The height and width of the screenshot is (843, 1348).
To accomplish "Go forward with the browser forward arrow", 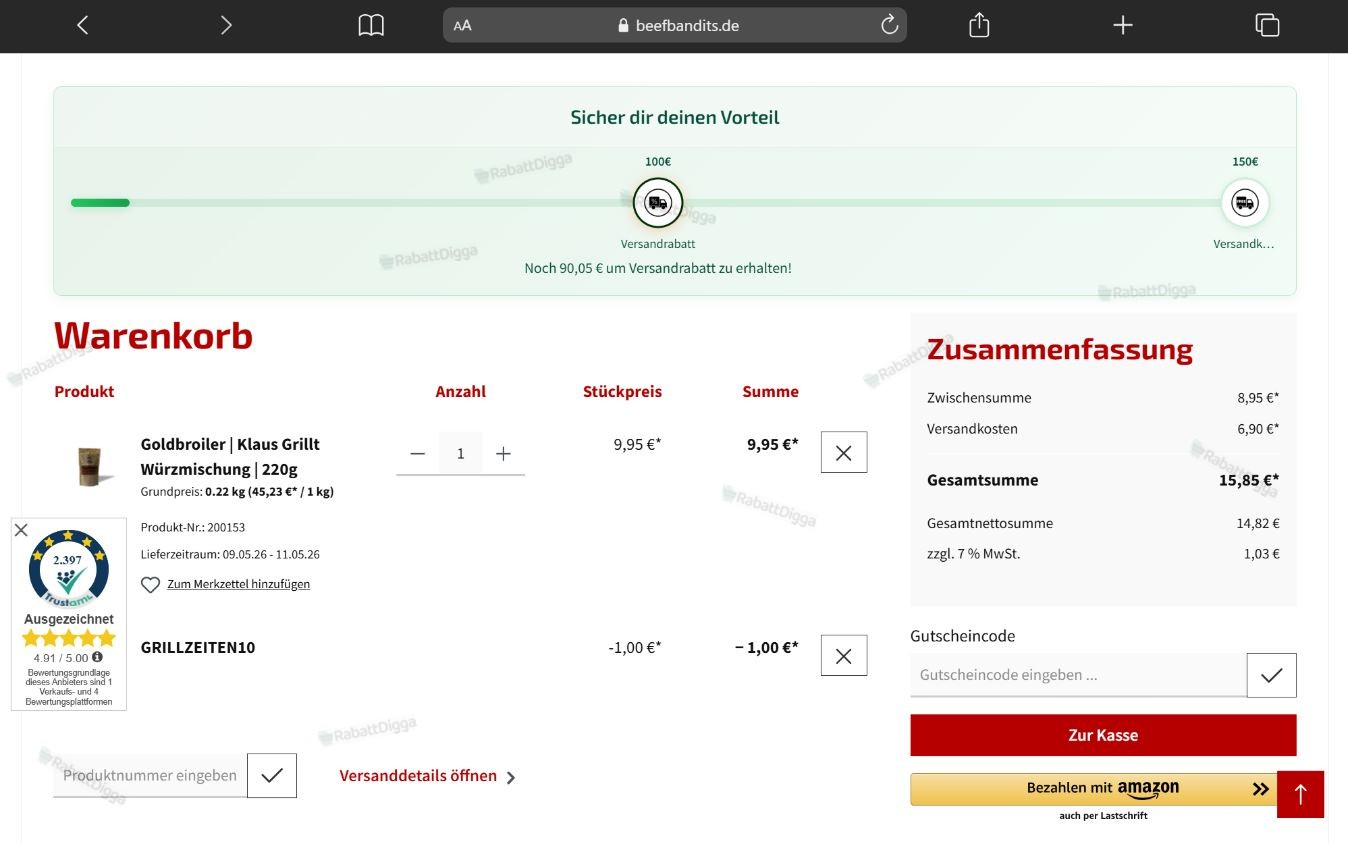I will pyautogui.click(x=226, y=25).
